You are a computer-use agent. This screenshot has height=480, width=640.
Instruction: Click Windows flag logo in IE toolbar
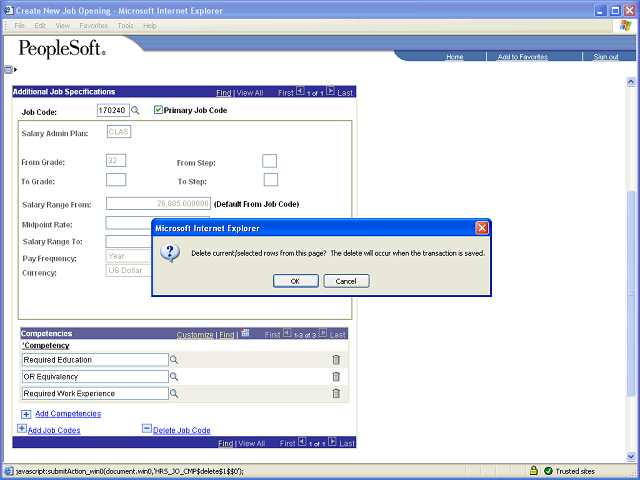(x=625, y=26)
